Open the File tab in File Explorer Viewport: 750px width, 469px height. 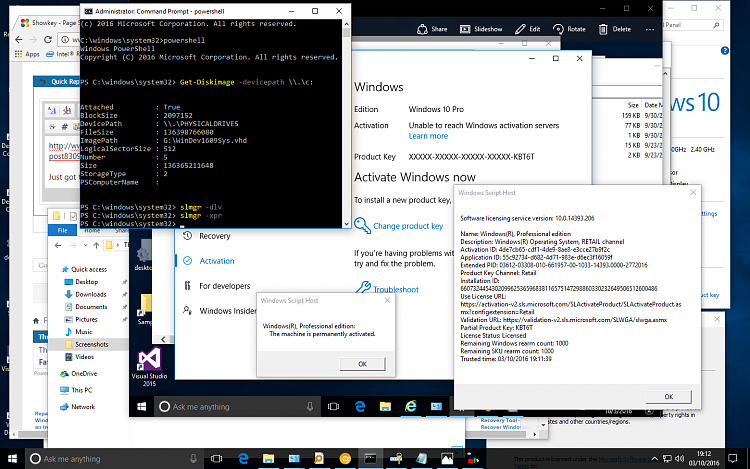tap(62, 230)
